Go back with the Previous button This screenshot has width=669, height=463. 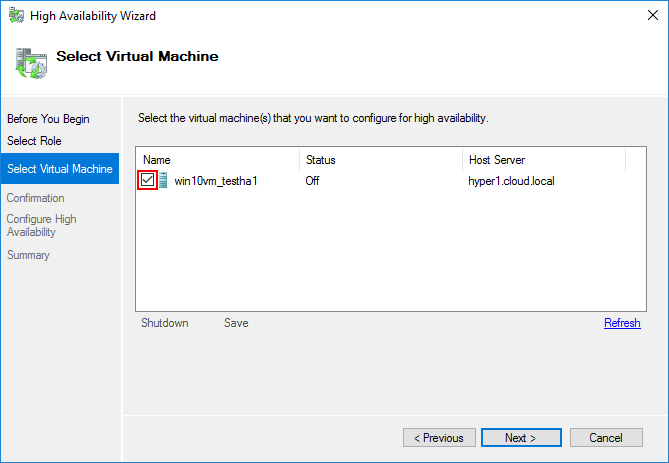[439, 438]
